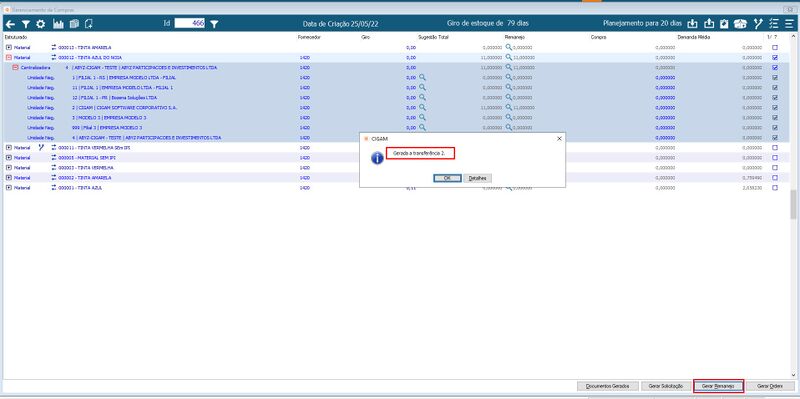Collapse Material 000012 TINTA AZUL row
This screenshot has height=399, width=800.
[x=9, y=58]
